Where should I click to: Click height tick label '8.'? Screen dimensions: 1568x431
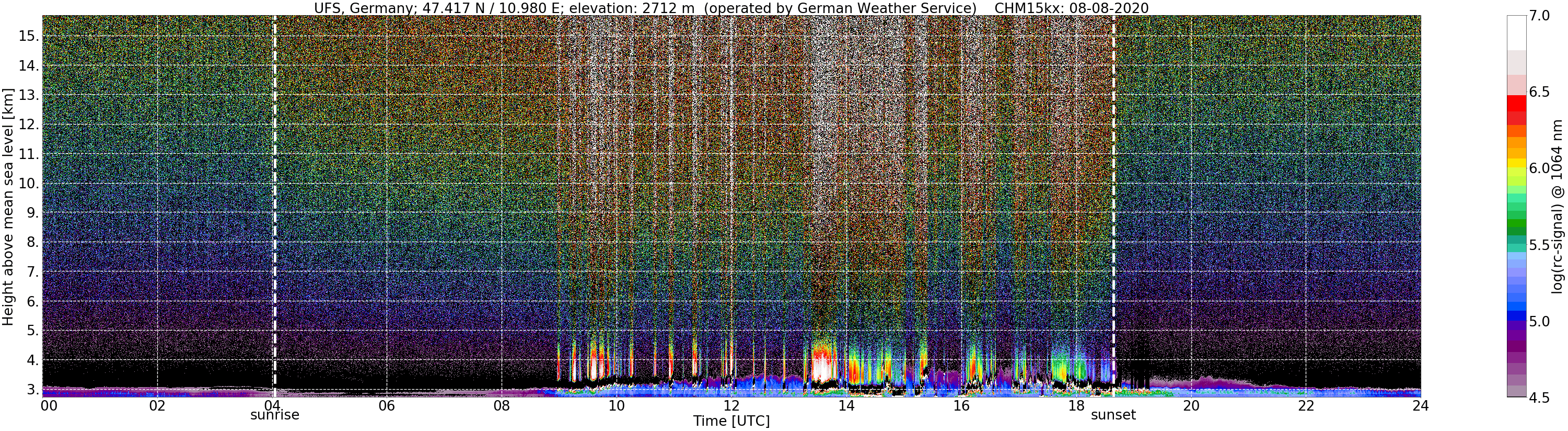pos(32,242)
